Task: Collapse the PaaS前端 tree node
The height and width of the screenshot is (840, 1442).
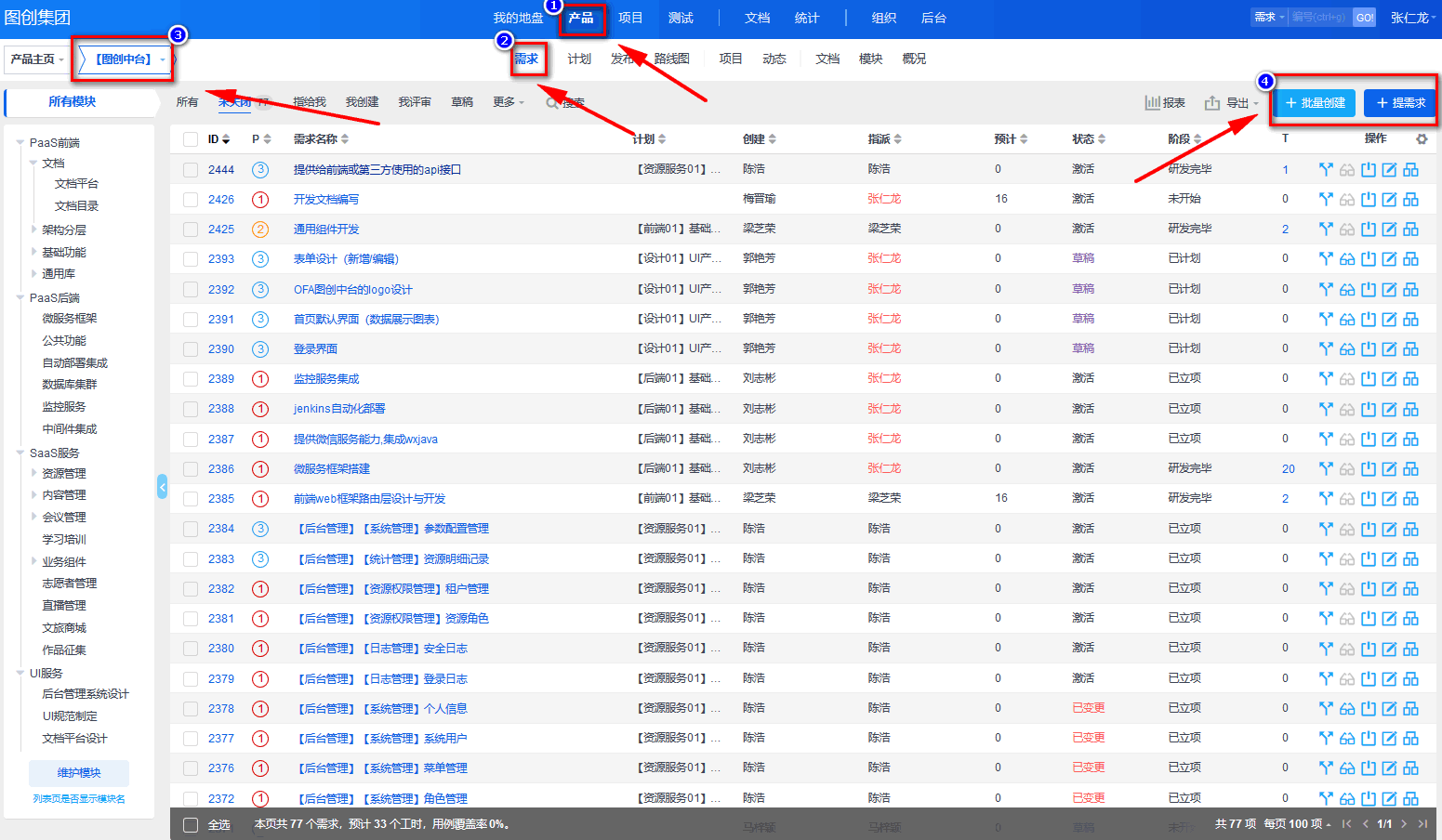Action: coord(20,143)
